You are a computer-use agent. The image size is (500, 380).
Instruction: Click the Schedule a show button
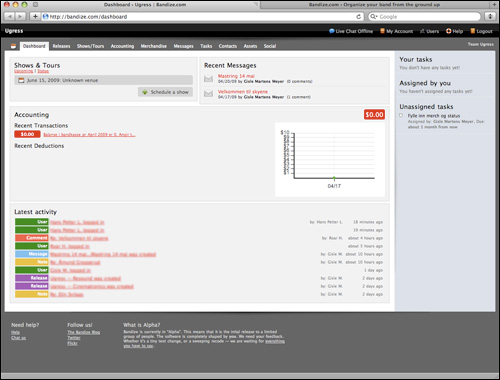165,92
